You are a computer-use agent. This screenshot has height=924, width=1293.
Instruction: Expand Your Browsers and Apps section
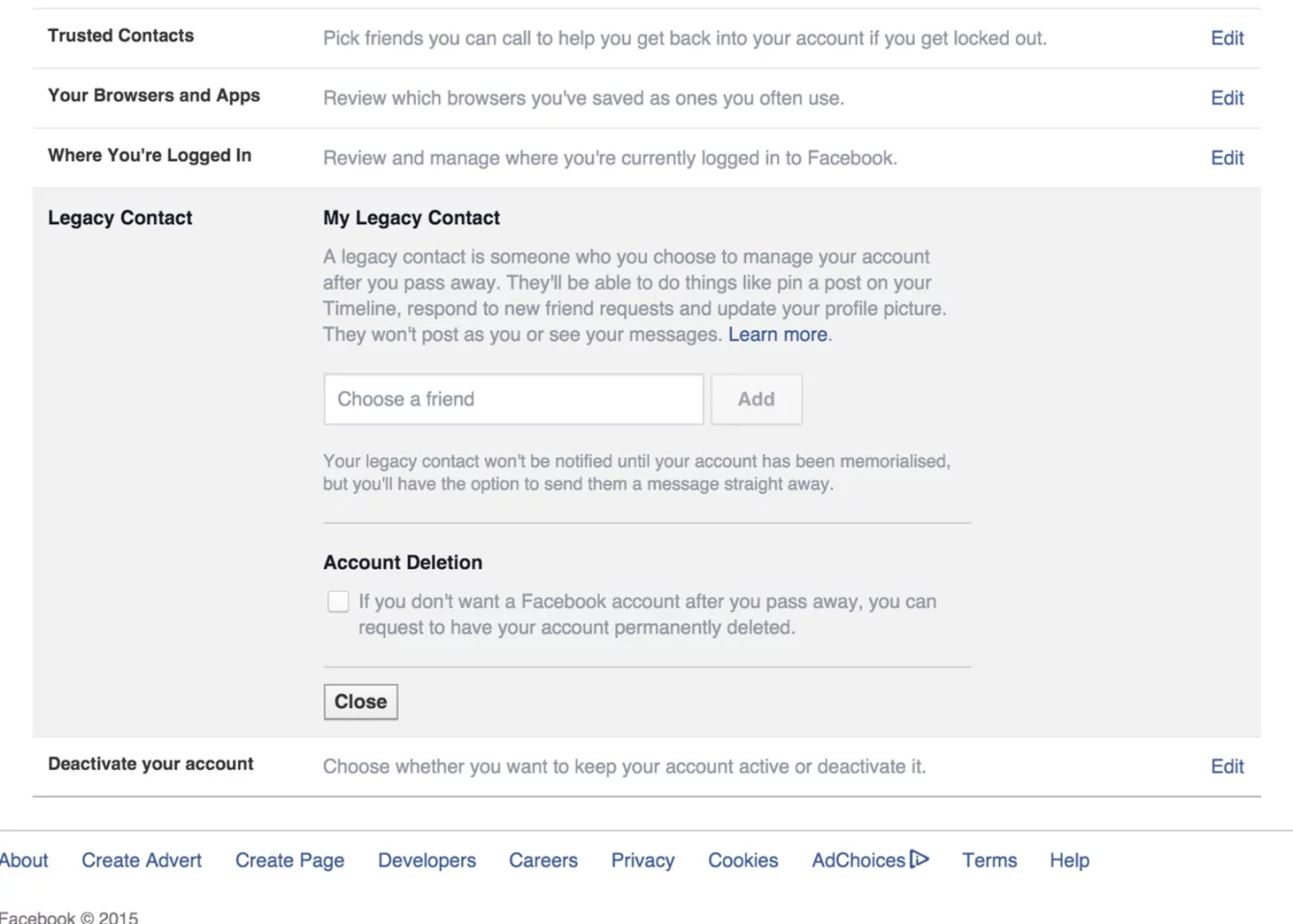point(1227,98)
